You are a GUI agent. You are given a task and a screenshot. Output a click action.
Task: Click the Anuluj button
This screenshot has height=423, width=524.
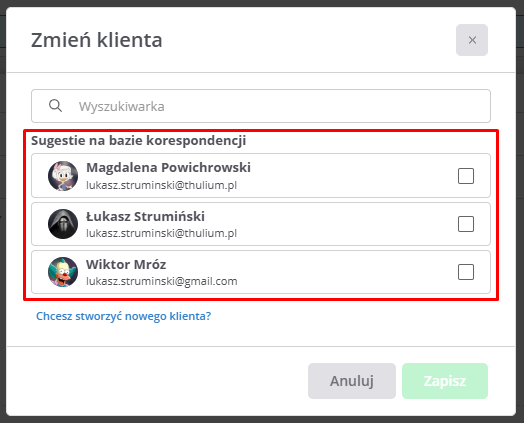pos(352,381)
